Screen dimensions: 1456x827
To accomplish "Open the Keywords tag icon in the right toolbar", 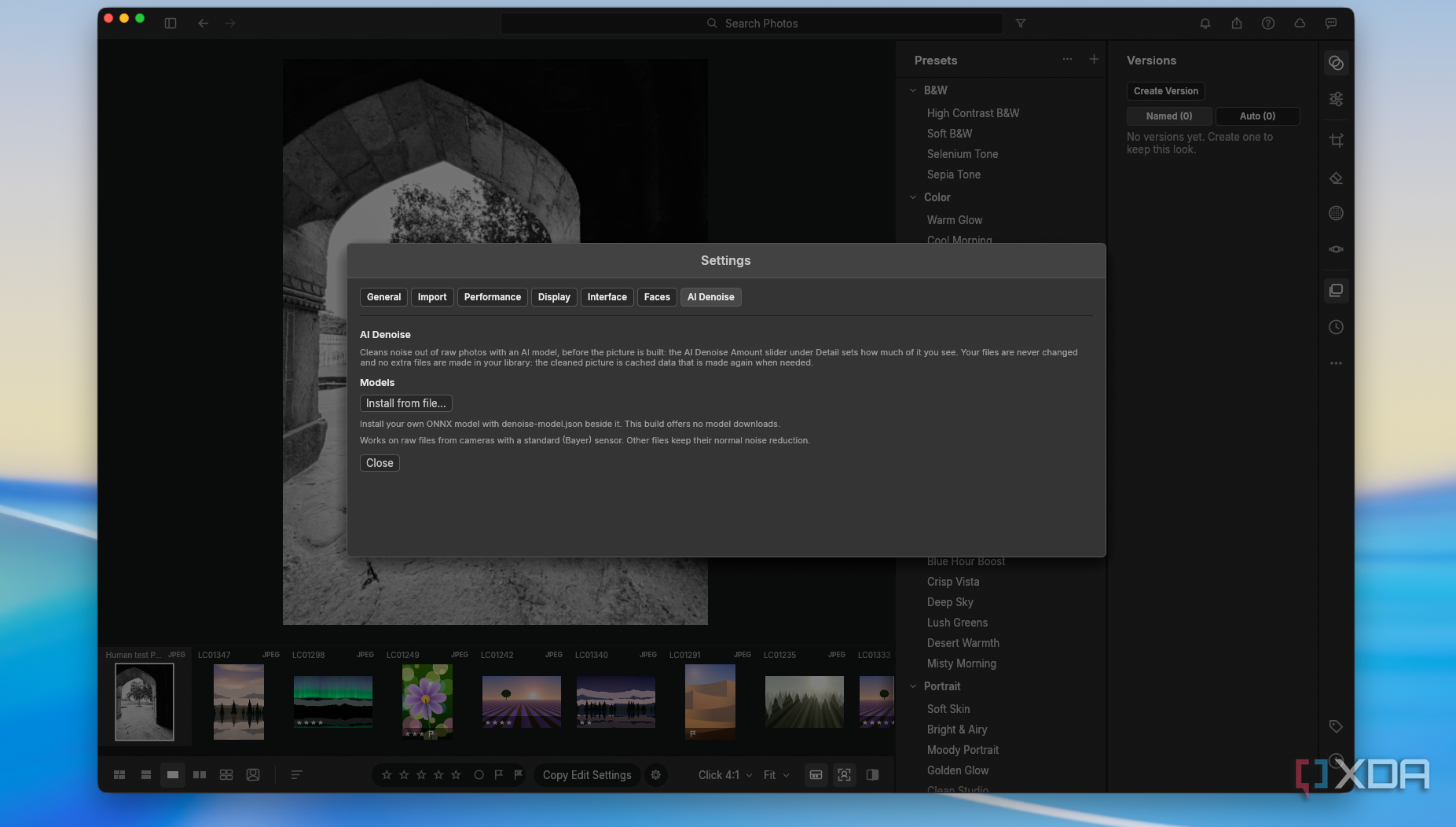I will pyautogui.click(x=1336, y=726).
